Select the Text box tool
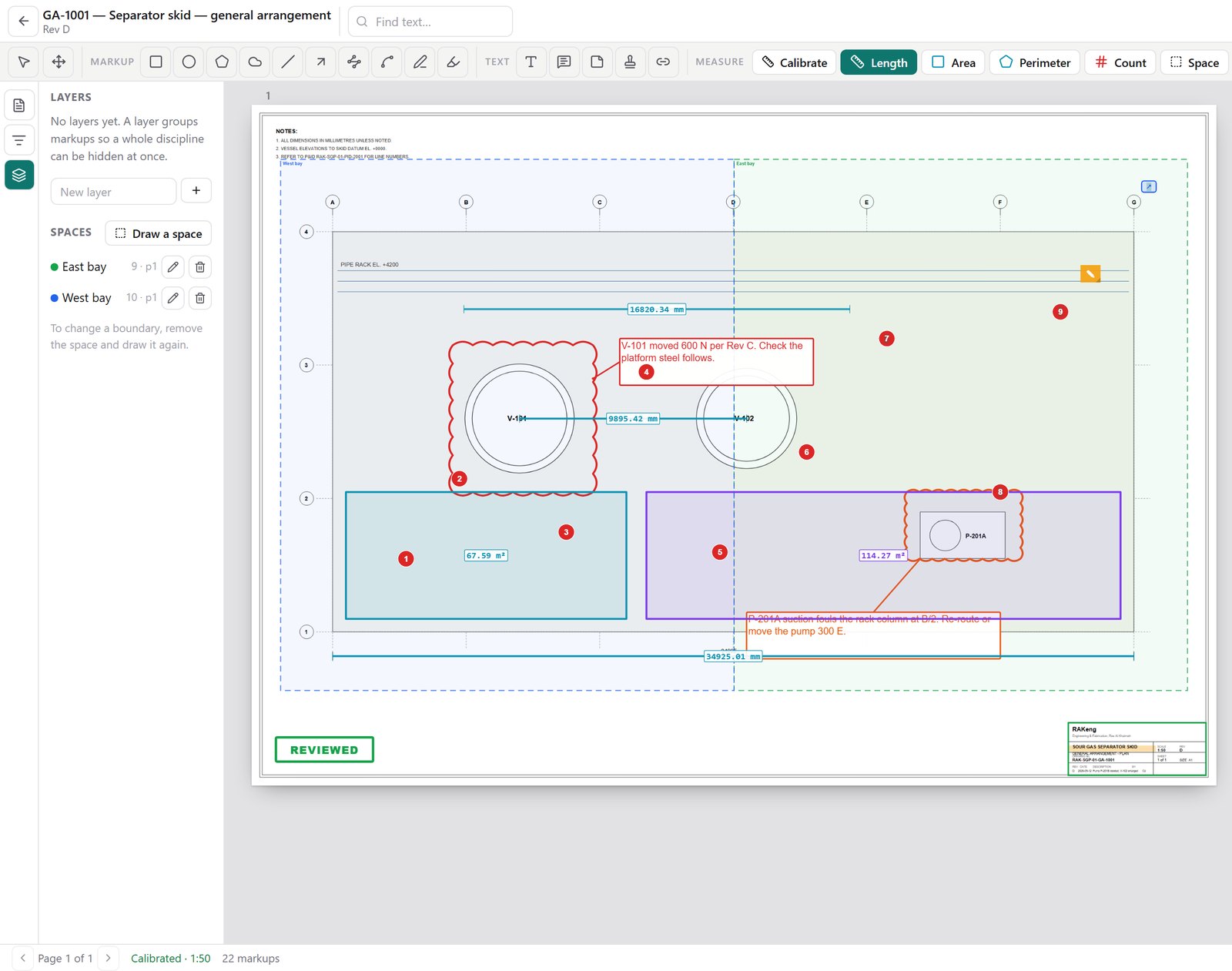Image resolution: width=1232 pixels, height=971 pixels. (531, 62)
